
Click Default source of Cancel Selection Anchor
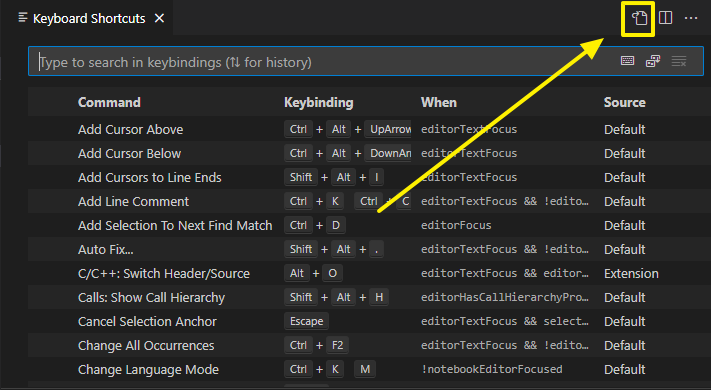click(624, 322)
